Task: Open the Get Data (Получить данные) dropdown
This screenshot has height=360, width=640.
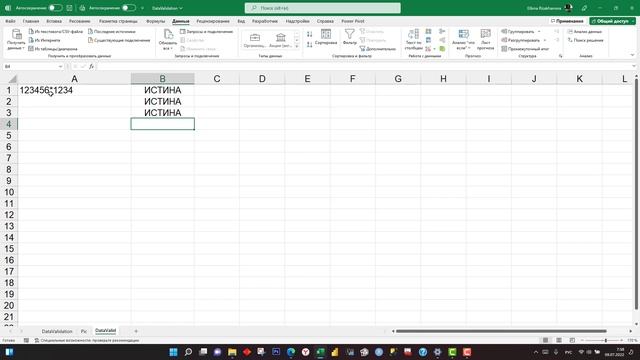Action: tap(16, 40)
